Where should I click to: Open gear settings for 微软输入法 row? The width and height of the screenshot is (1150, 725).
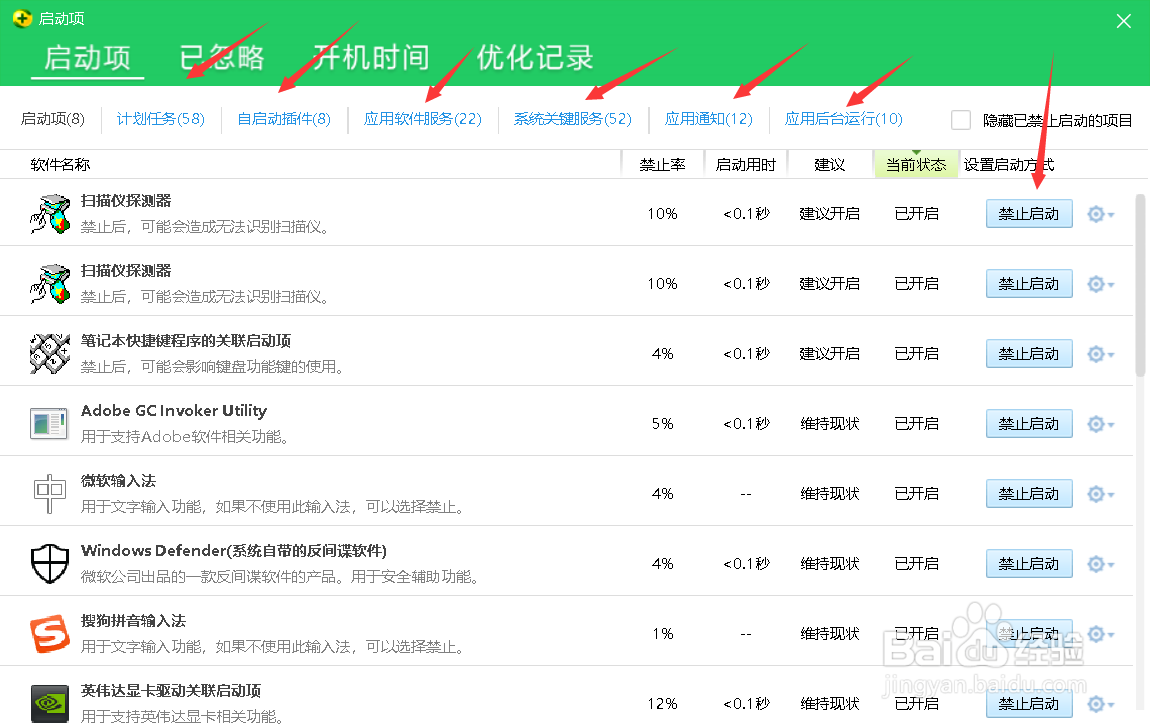[1100, 494]
